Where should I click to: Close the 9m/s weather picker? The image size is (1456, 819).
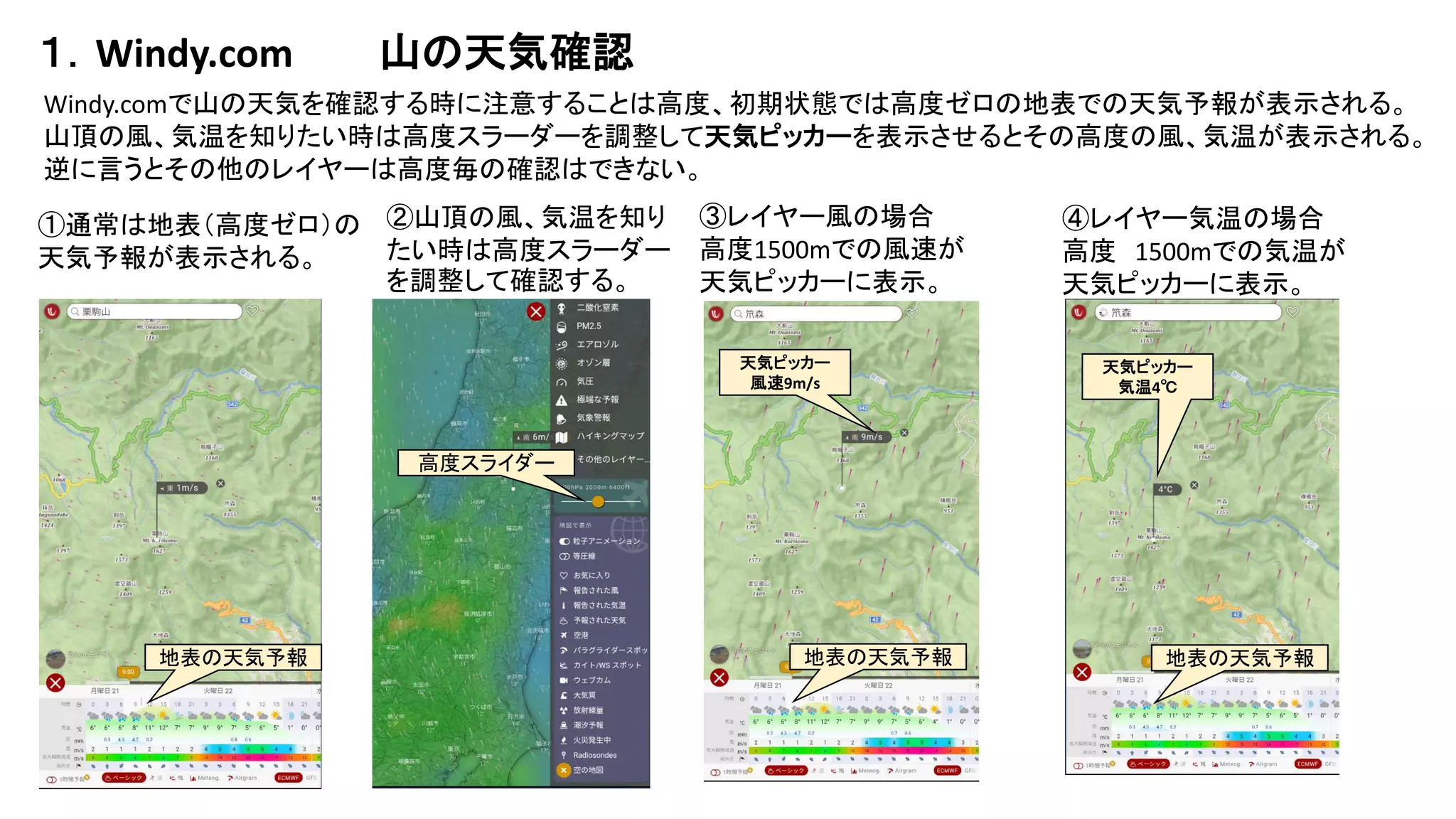pyautogui.click(x=904, y=432)
